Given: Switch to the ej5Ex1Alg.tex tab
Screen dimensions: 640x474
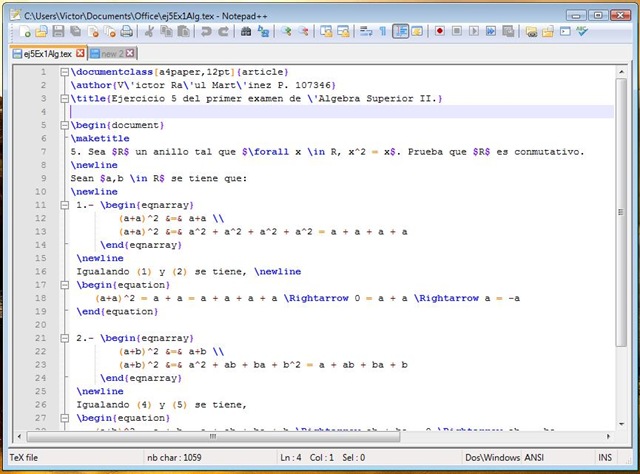Looking at the screenshot, I should 48,53.
